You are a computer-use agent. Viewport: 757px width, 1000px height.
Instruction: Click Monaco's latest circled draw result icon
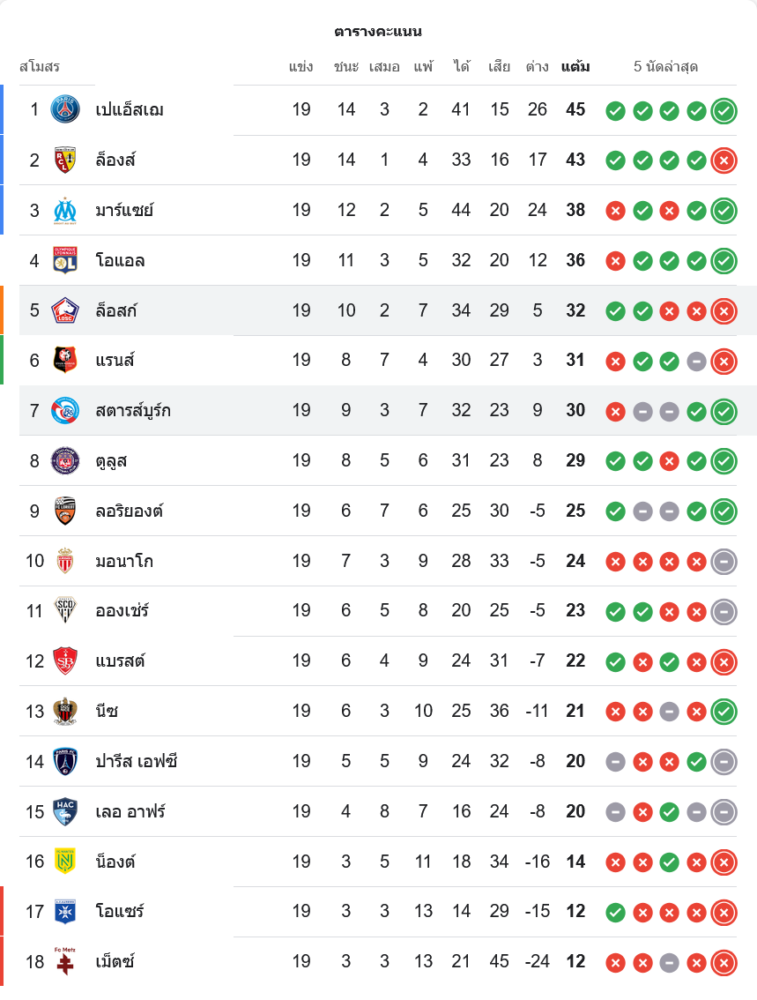724,561
